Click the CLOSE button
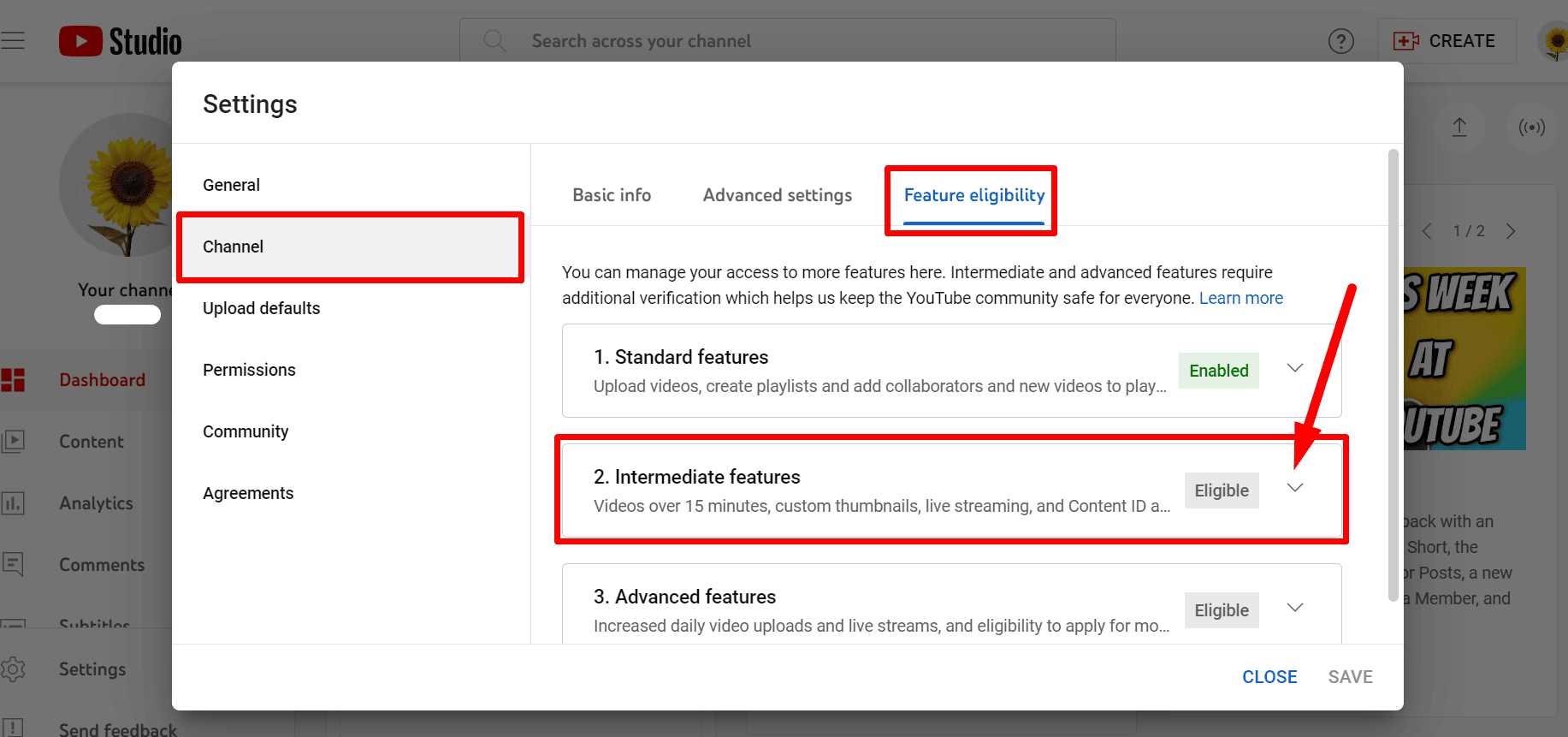Image resolution: width=1568 pixels, height=737 pixels. pyautogui.click(x=1269, y=677)
